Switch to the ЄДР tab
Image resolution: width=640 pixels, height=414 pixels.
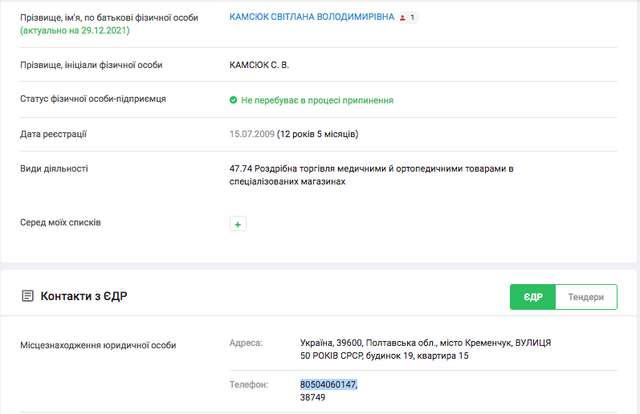(532, 297)
